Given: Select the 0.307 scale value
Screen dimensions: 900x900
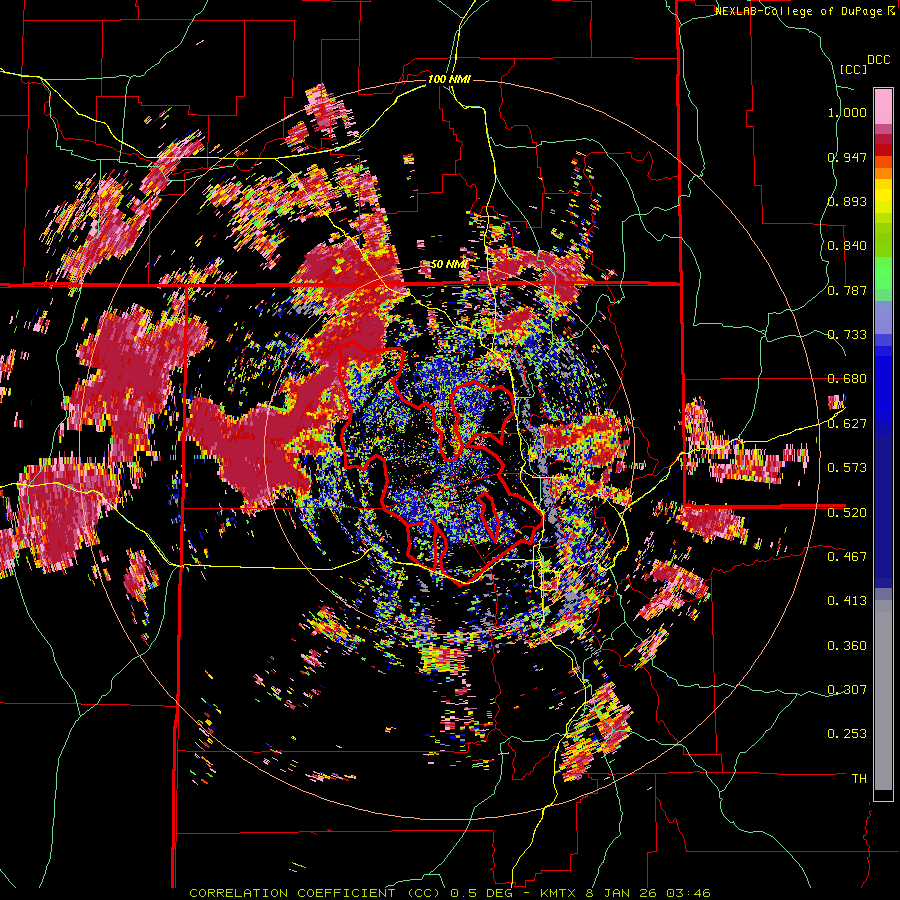Looking at the screenshot, I should point(847,690).
